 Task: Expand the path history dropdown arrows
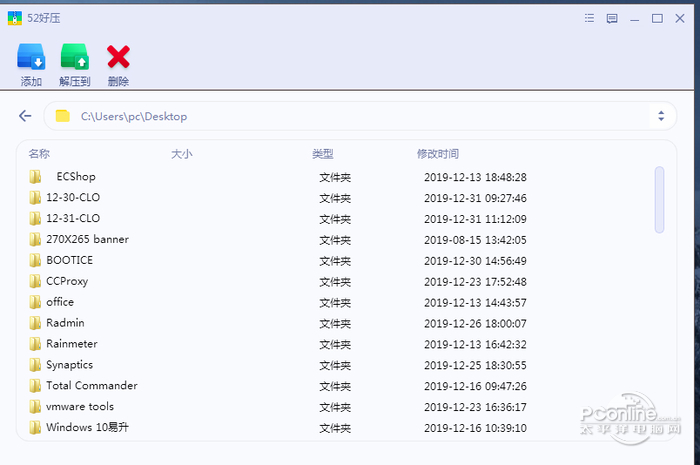[661, 116]
